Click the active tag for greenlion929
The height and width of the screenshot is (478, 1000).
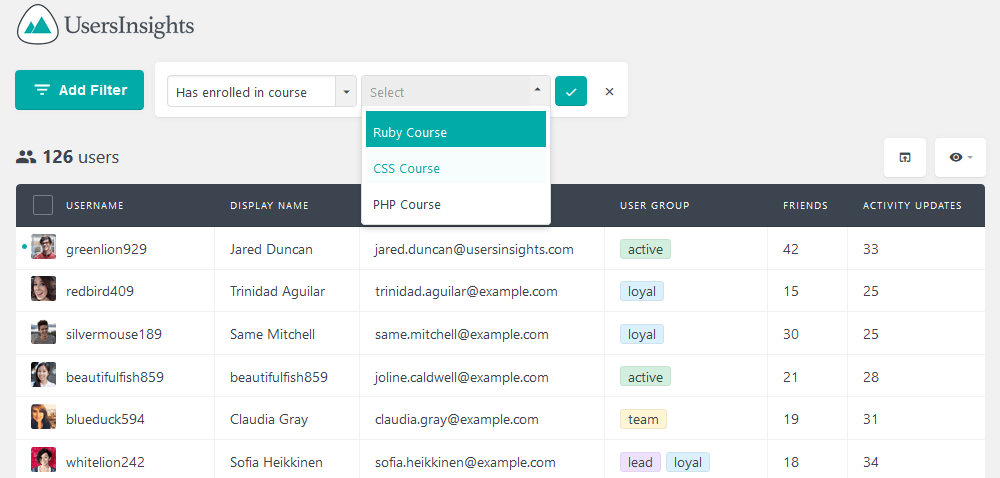click(x=645, y=249)
